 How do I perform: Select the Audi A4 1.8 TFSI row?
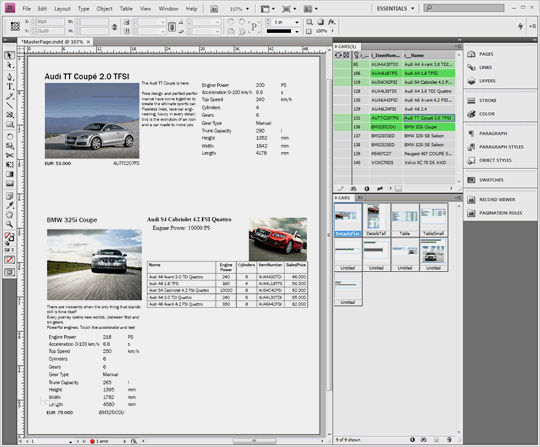click(x=395, y=73)
